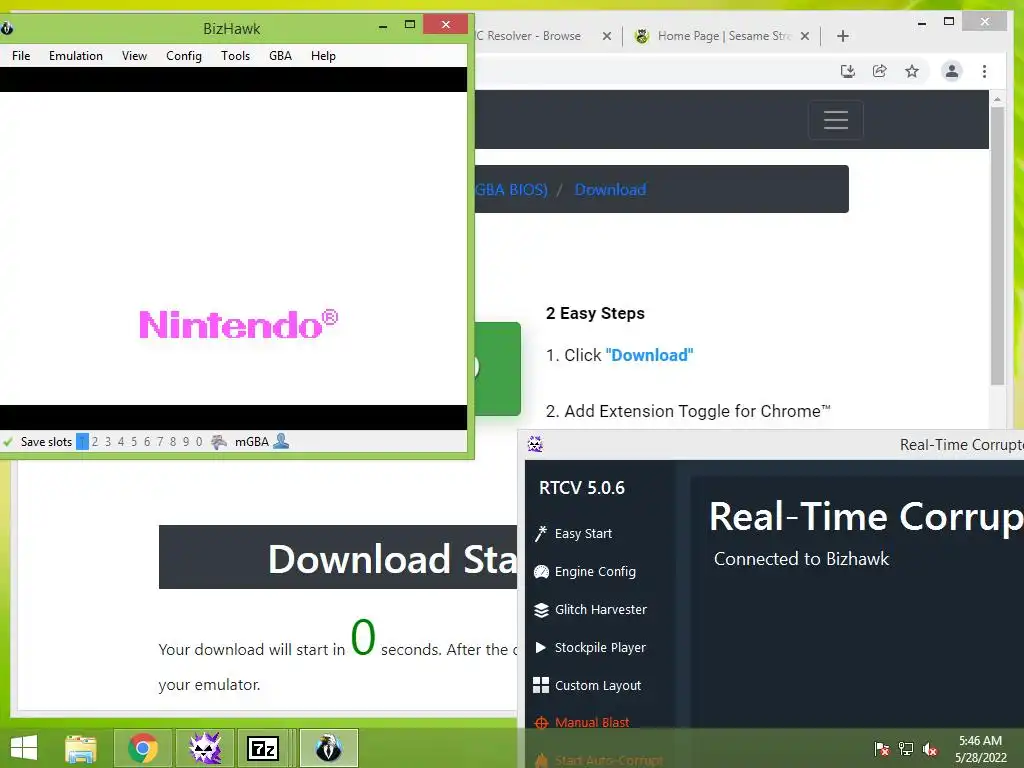
Task: Select save slot 4 in BizHawk status bar
Action: (x=121, y=441)
